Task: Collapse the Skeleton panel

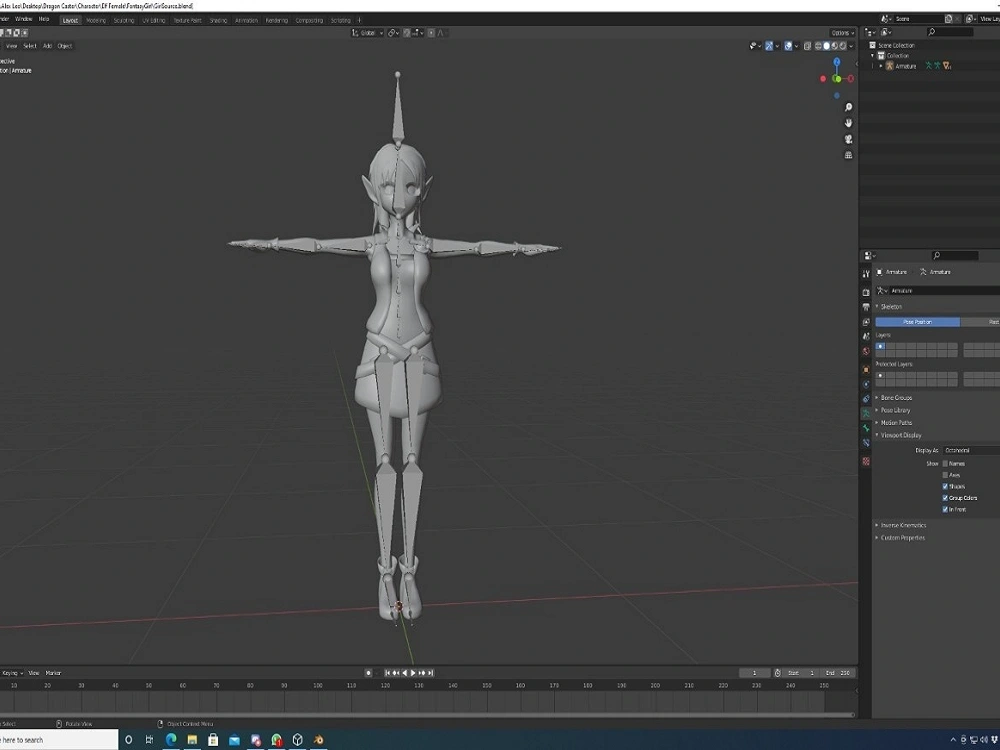Action: coord(891,307)
